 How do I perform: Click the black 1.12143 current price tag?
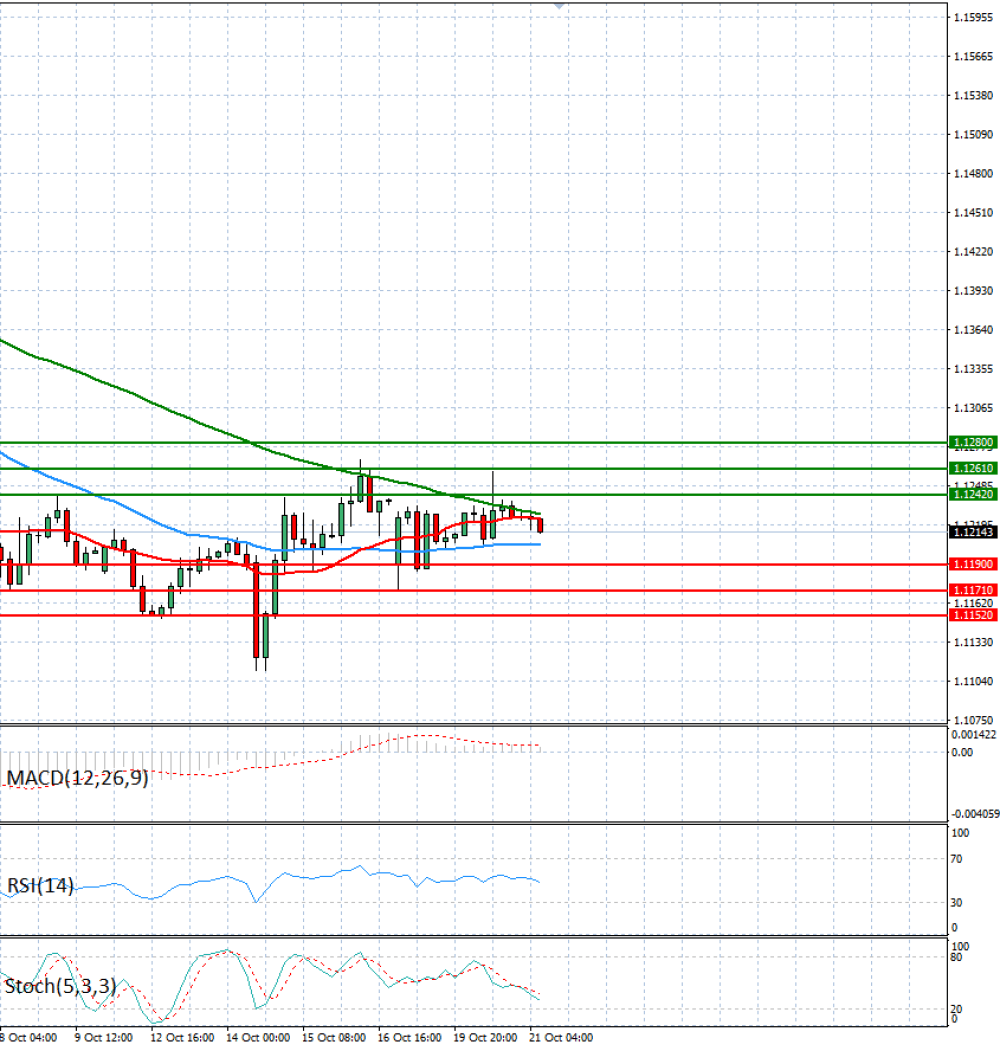pos(973,532)
